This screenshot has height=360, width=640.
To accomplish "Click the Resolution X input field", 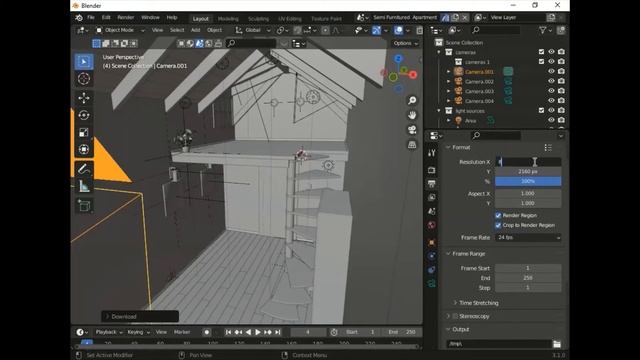I will pos(528,162).
